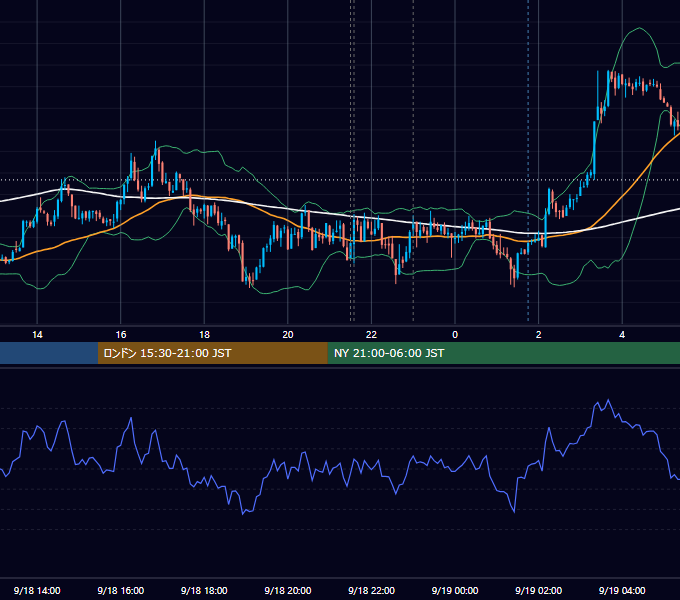
Task: Click the 2 hour label on price chart axis
Action: click(x=539, y=335)
